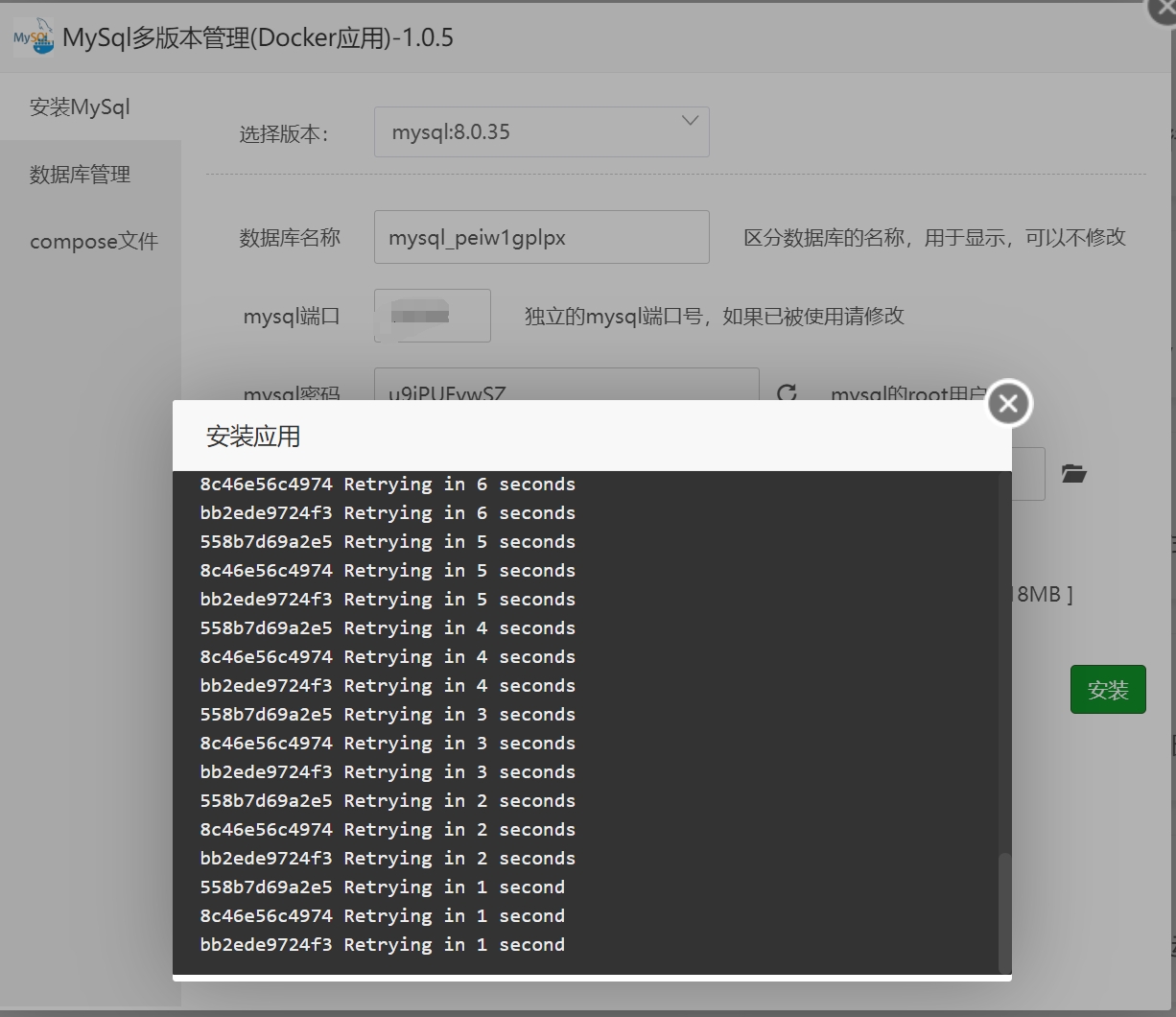The image size is (1176, 1017).
Task: Open the mysql:8.0.35 version dropdown
Action: (542, 131)
